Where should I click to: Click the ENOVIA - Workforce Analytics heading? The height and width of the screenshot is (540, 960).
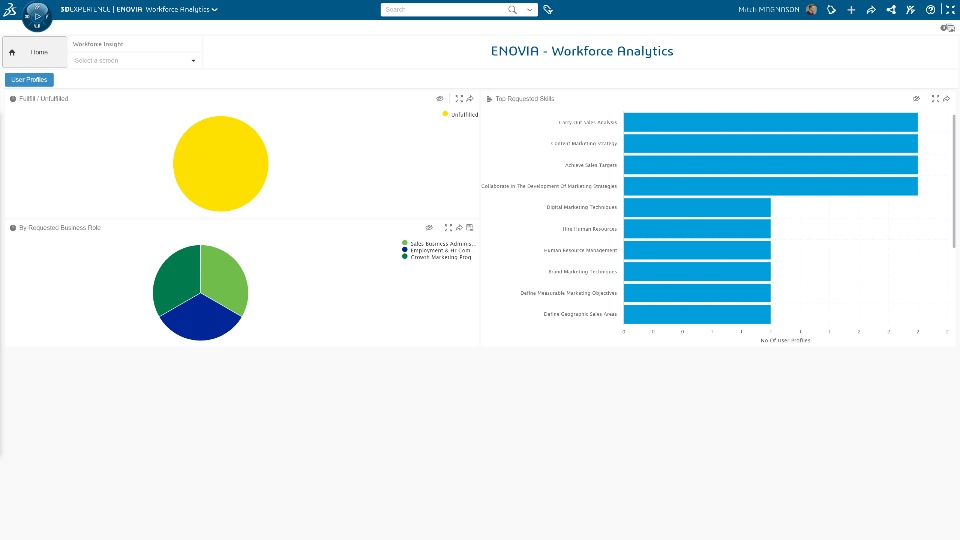pos(582,51)
